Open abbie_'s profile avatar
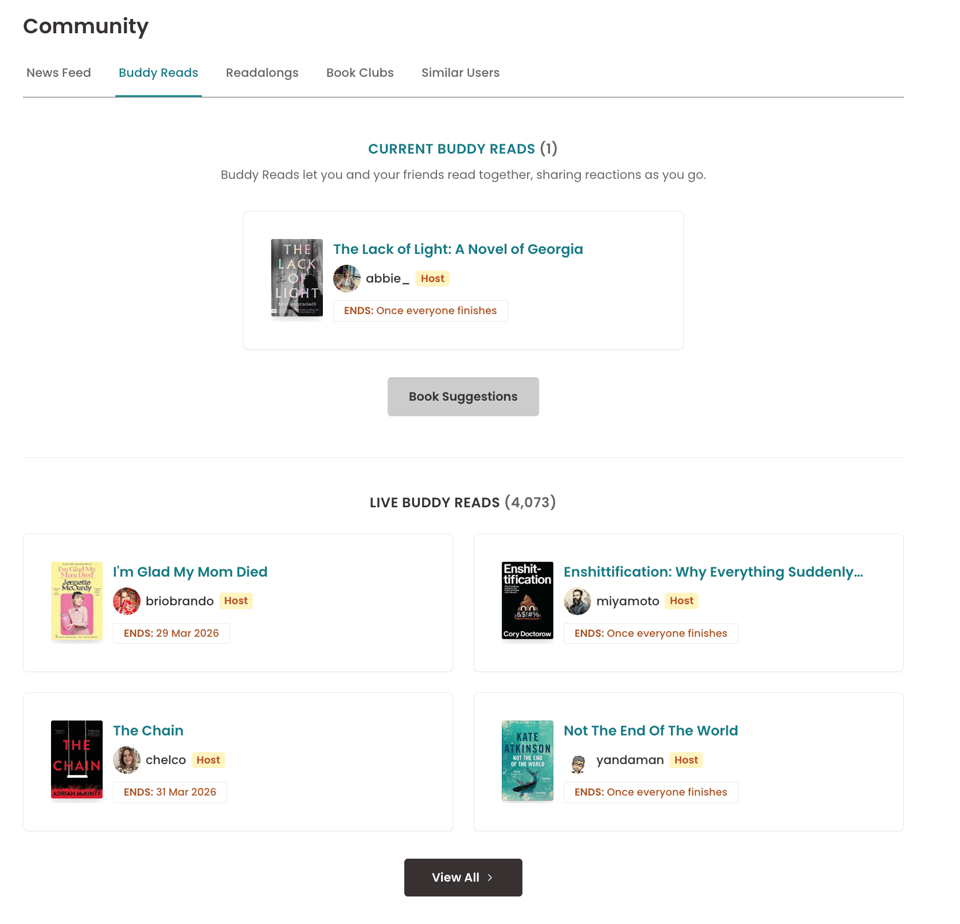The height and width of the screenshot is (924, 960). (346, 278)
